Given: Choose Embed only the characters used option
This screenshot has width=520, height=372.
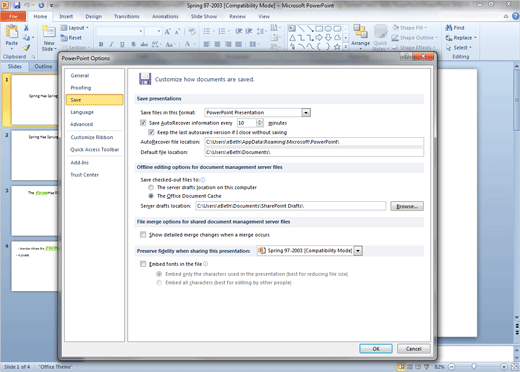Looking at the screenshot, I should pos(159,274).
